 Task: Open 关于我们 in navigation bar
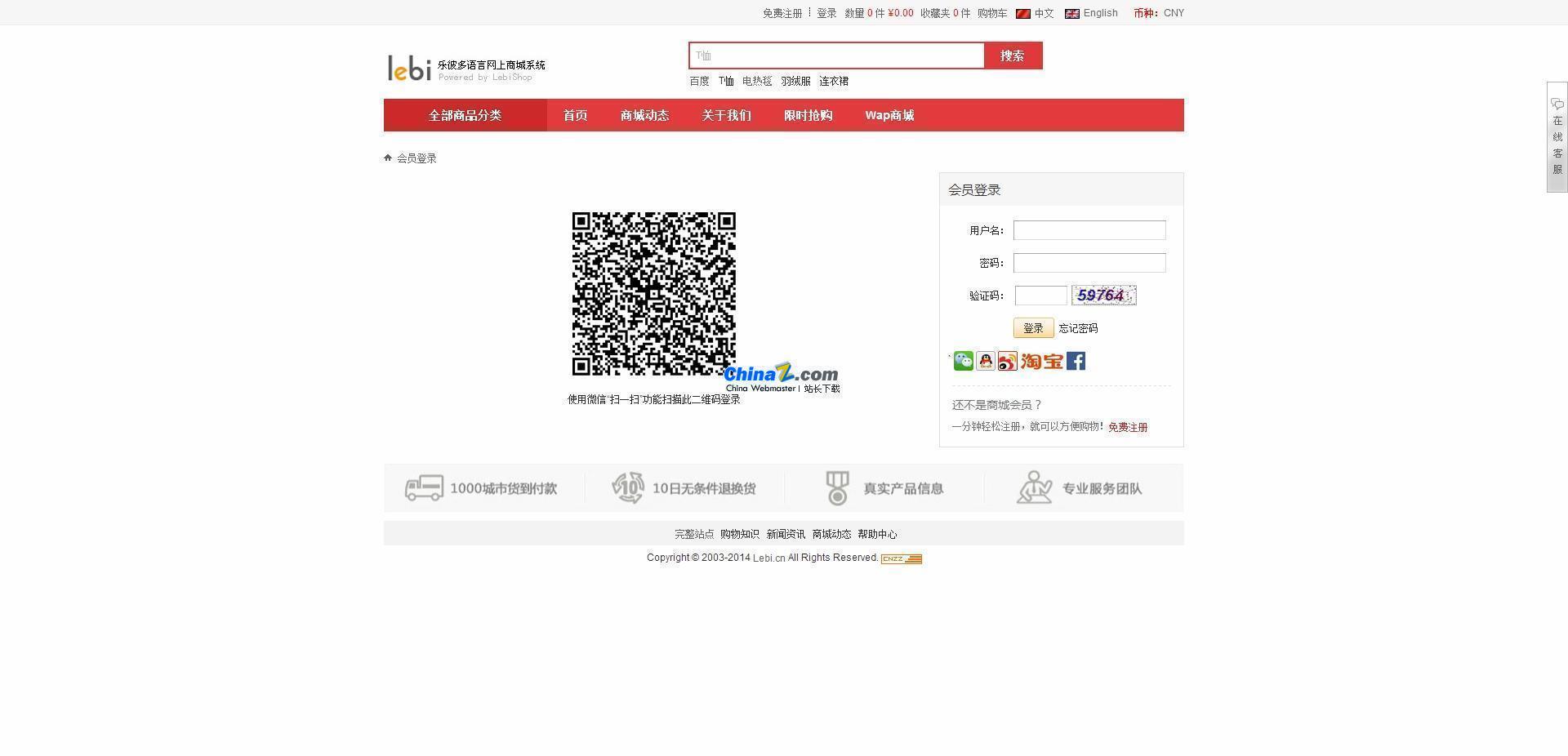727,115
